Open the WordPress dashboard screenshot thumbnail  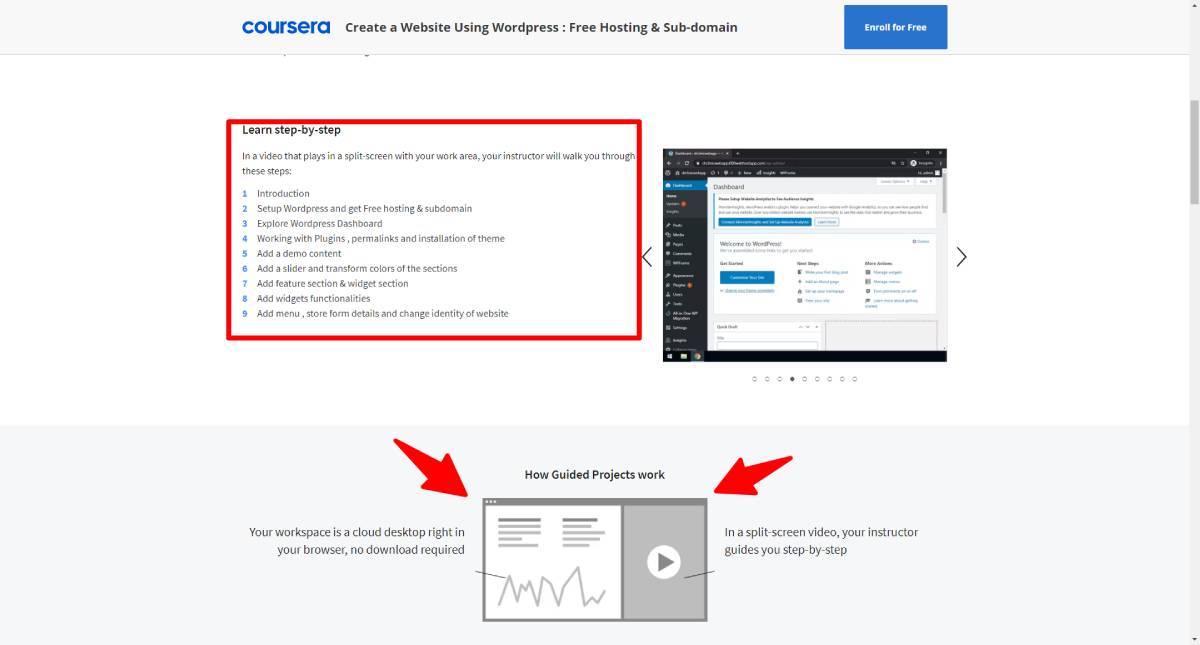[x=804, y=255]
